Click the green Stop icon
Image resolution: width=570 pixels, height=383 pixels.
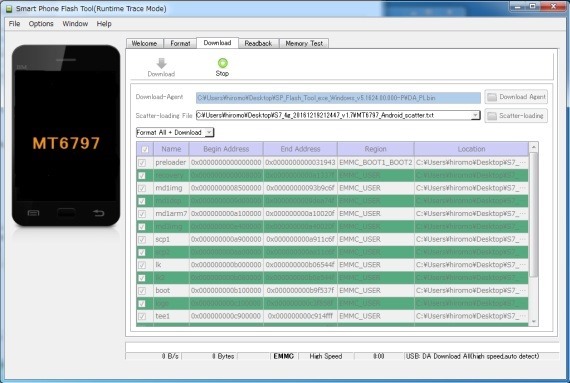[222, 63]
